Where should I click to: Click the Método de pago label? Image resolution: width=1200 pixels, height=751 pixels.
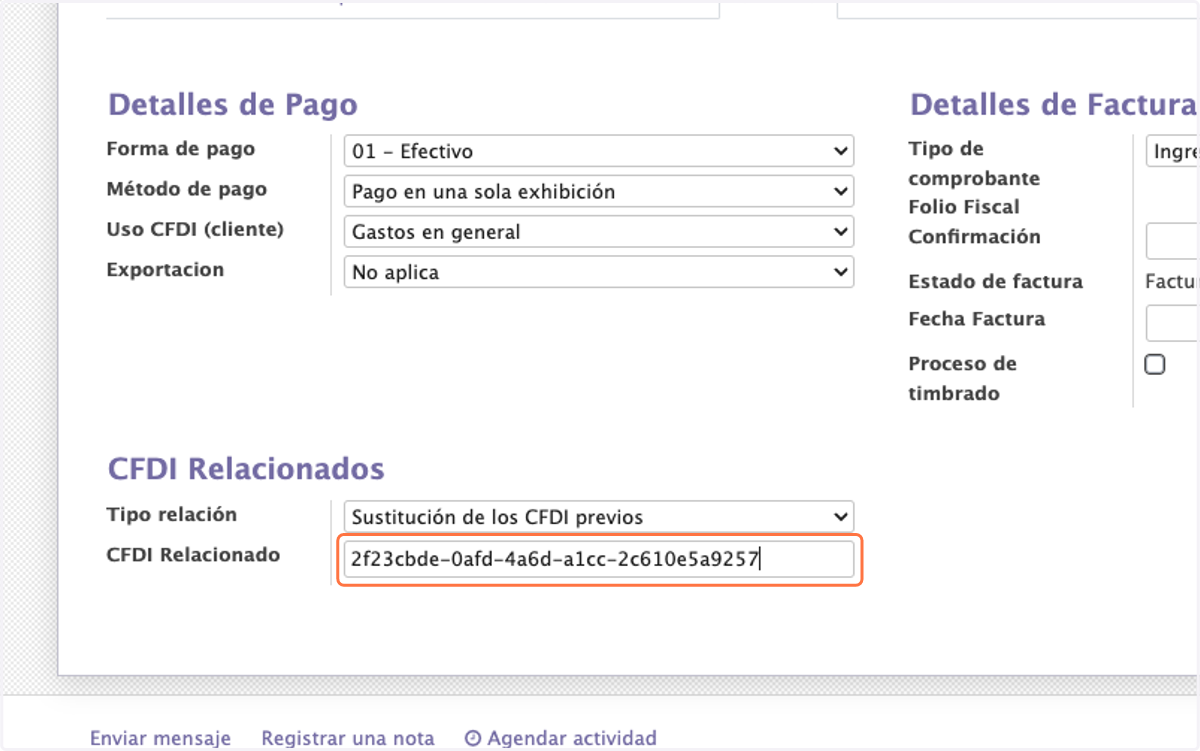pos(187,189)
